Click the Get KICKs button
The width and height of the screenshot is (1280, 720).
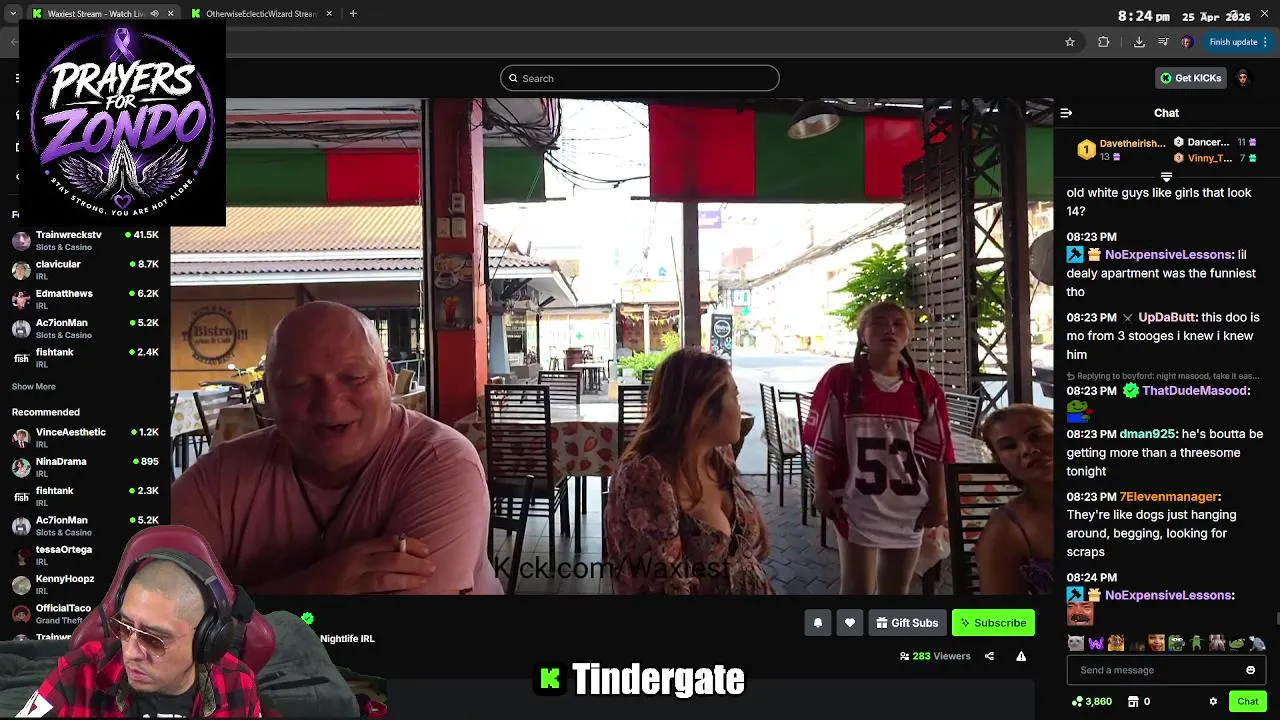click(1190, 78)
